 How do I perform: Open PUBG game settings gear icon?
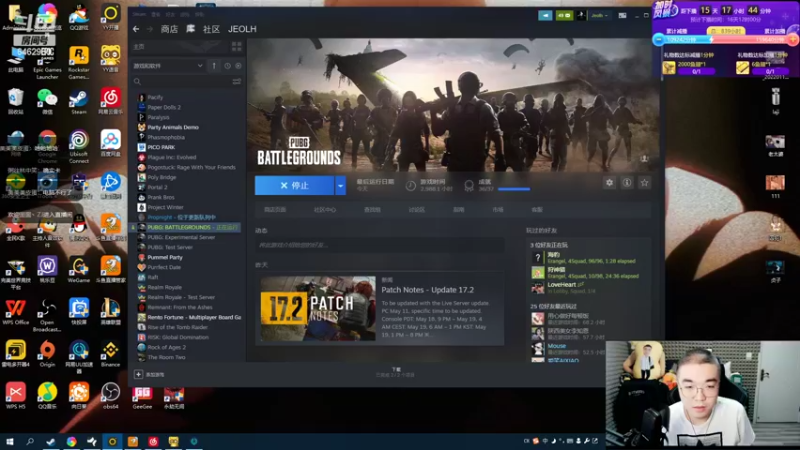pyautogui.click(x=609, y=183)
